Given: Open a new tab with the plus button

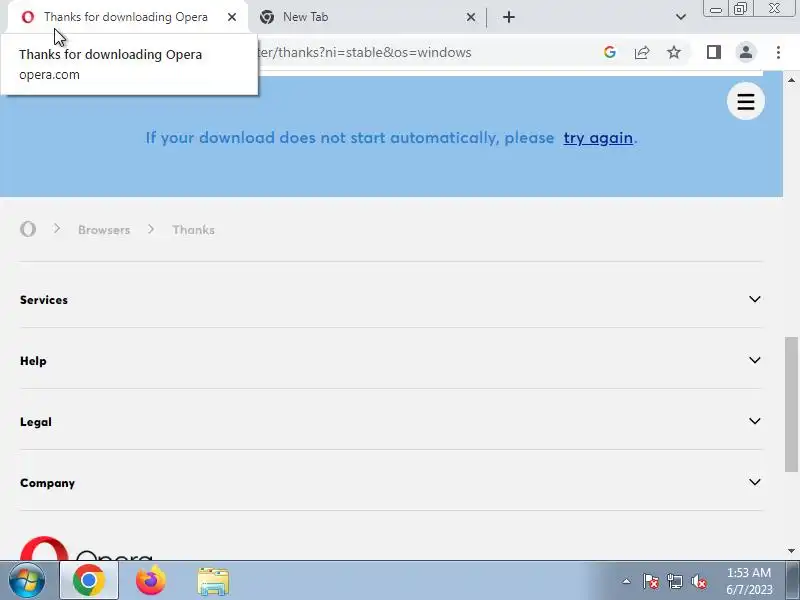Looking at the screenshot, I should pos(509,17).
